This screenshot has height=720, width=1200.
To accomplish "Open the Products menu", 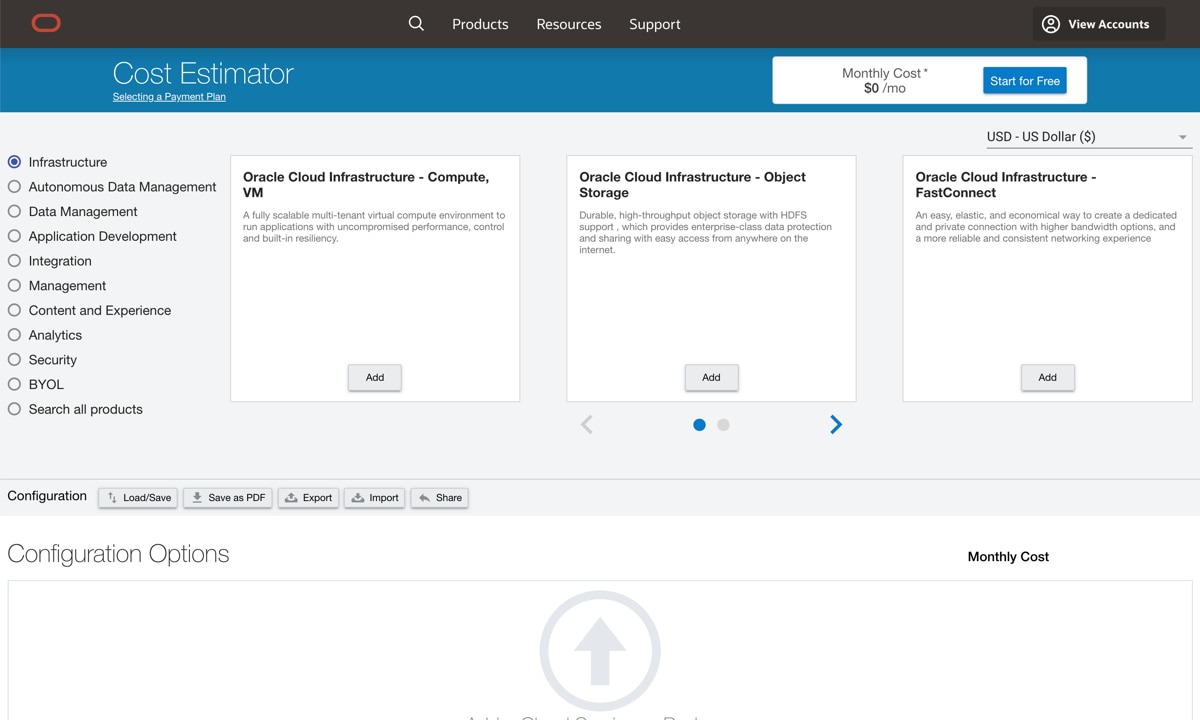I will point(480,24).
